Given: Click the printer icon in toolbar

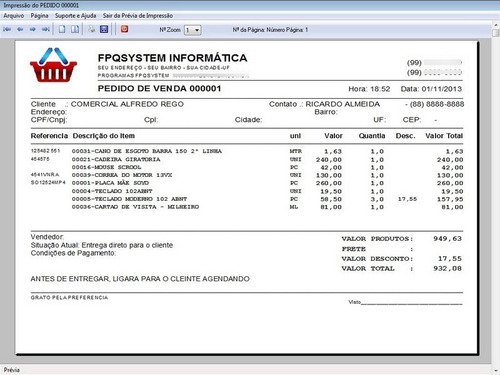Looking at the screenshot, I should point(91,29).
